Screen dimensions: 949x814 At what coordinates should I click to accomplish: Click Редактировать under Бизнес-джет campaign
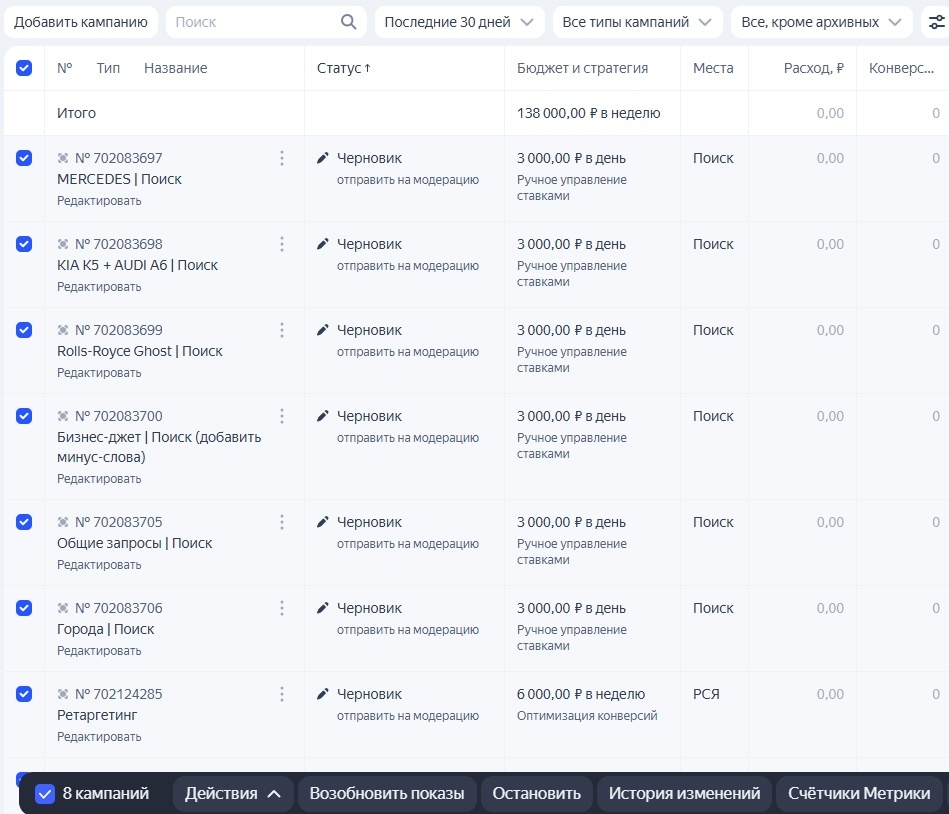pyautogui.click(x=99, y=478)
